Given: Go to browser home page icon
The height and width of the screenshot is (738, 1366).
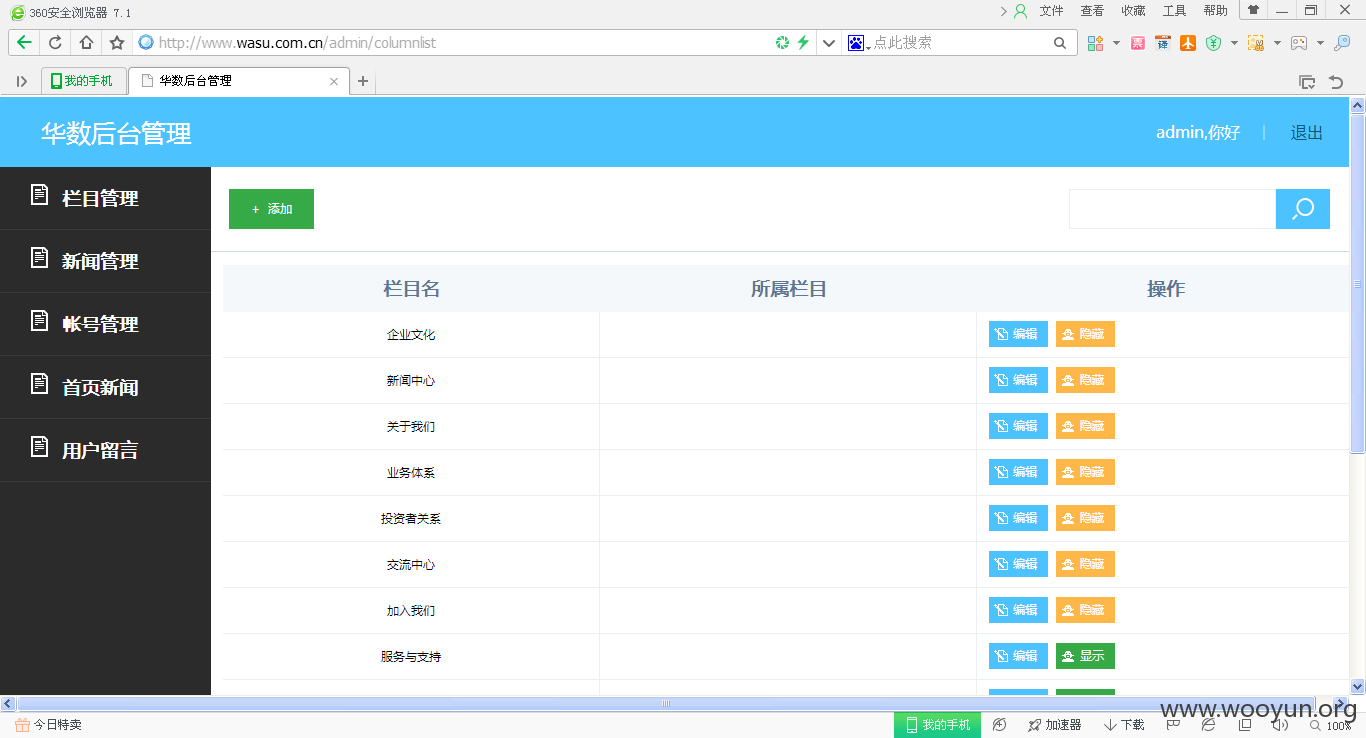Looking at the screenshot, I should pos(86,43).
